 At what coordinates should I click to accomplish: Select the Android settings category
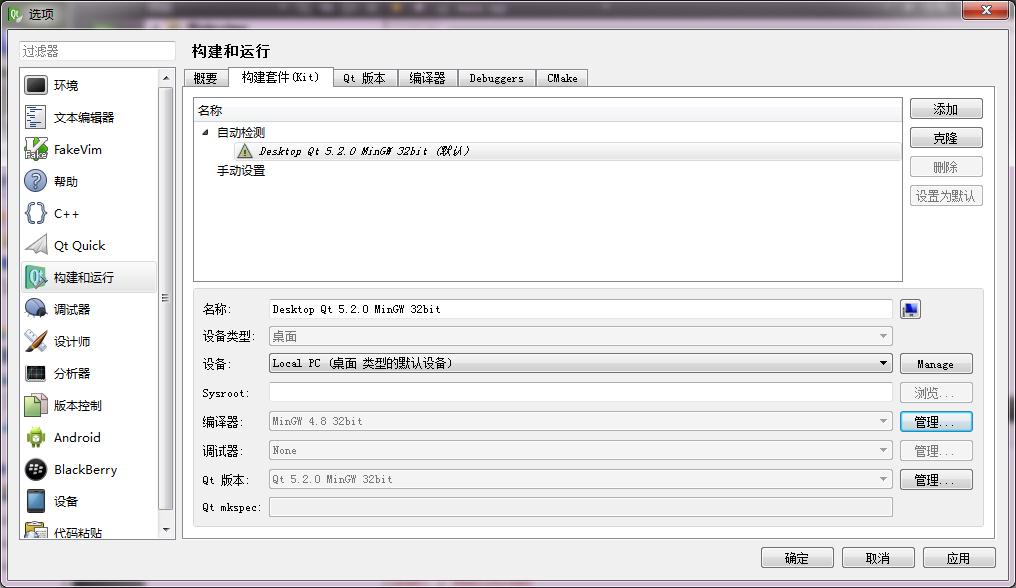[x=77, y=438]
